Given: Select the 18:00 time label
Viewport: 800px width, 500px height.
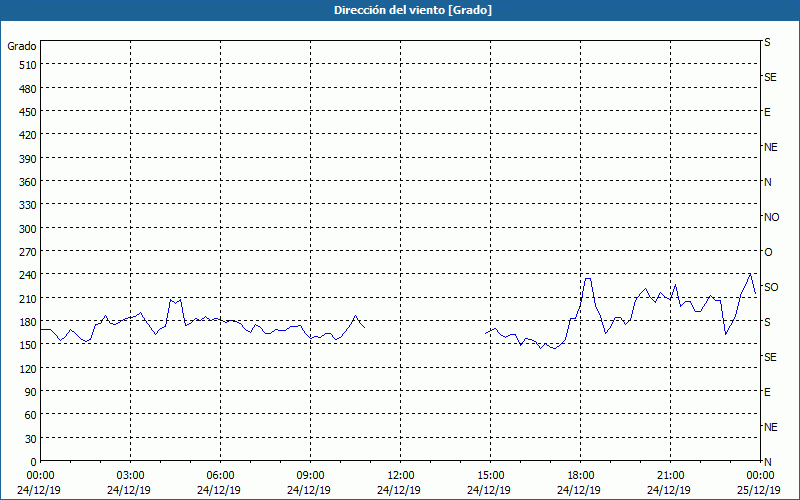Looking at the screenshot, I should (x=581, y=476).
